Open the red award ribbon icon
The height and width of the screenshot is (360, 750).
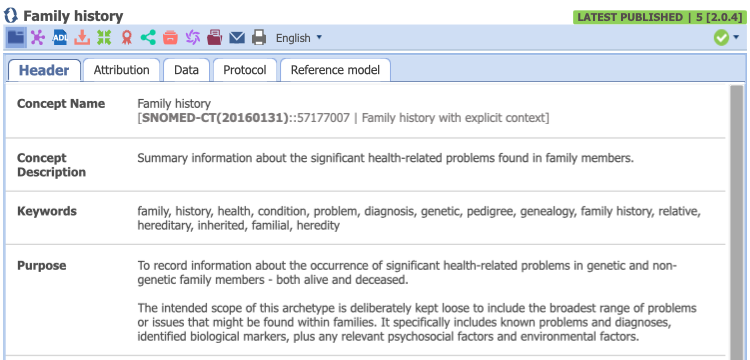[x=126, y=37]
